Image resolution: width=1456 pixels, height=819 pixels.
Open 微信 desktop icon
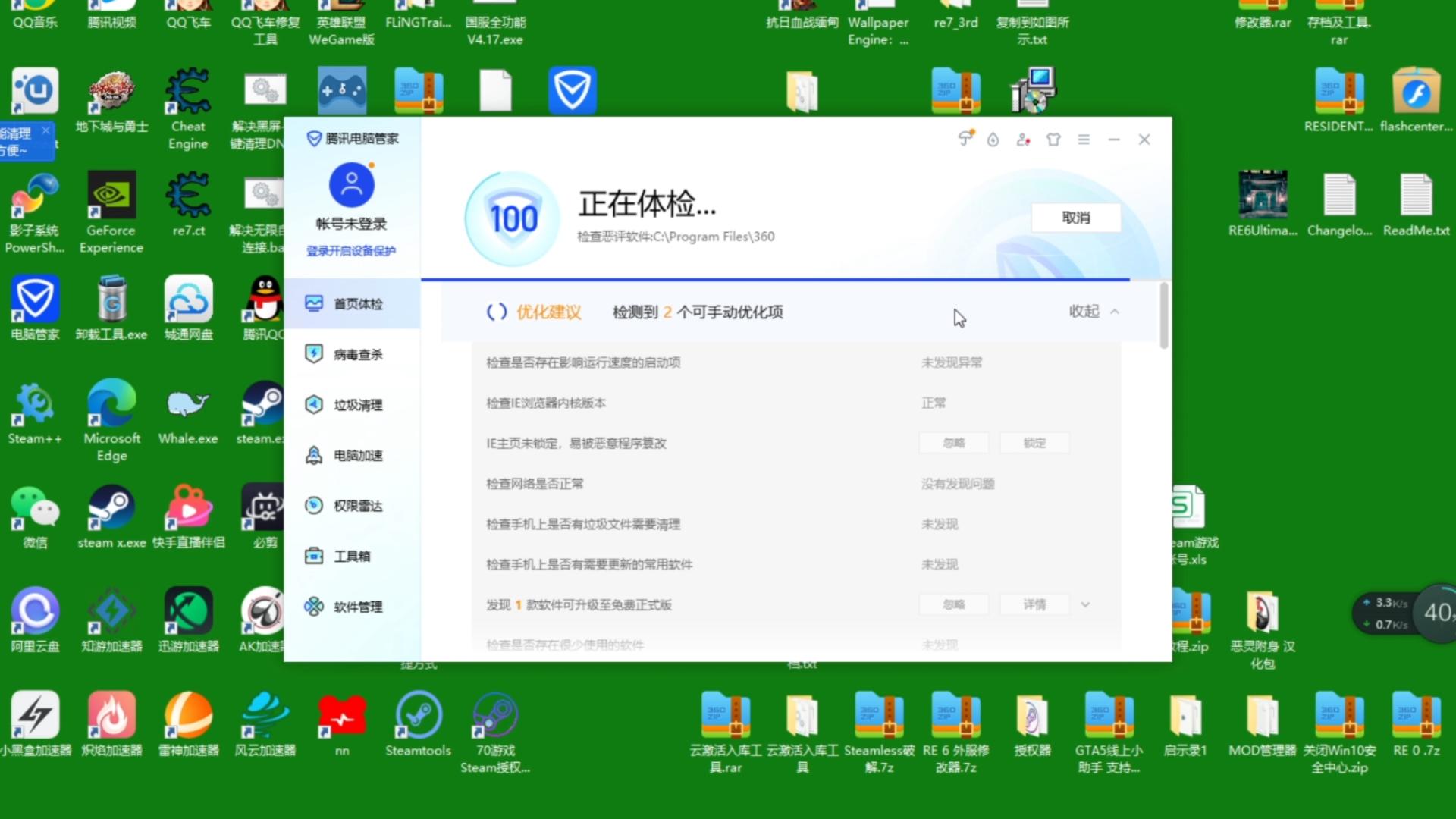35,516
